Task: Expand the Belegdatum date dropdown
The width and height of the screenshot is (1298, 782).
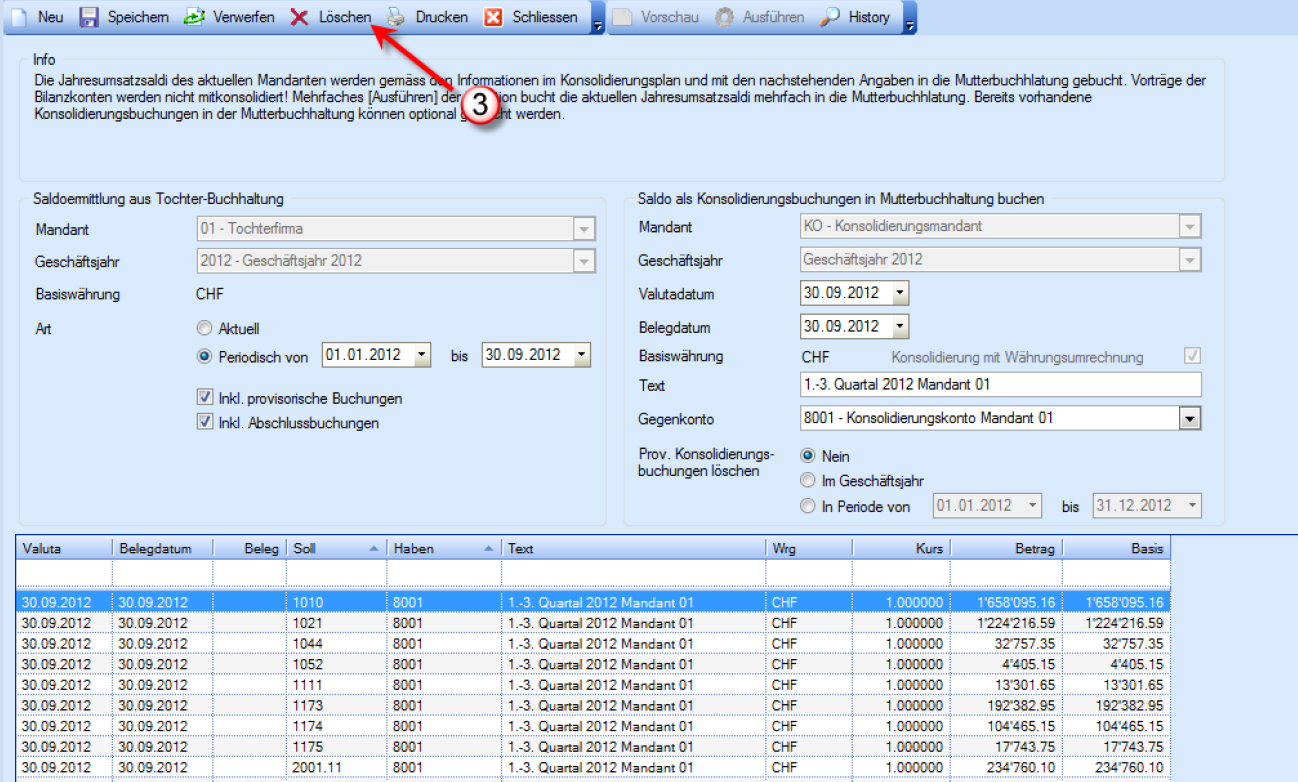Action: click(x=899, y=326)
